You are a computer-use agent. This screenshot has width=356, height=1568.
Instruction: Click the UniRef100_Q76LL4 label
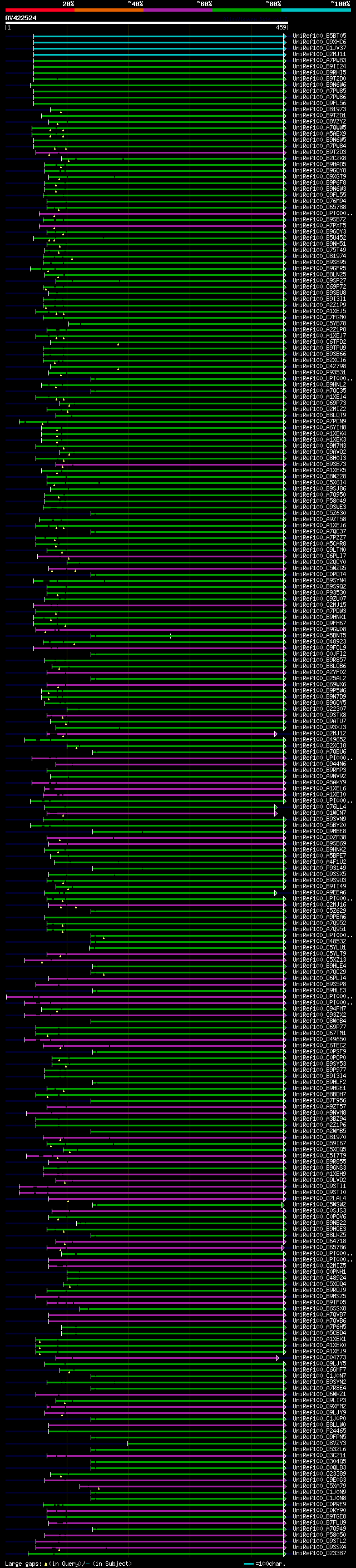point(319,807)
